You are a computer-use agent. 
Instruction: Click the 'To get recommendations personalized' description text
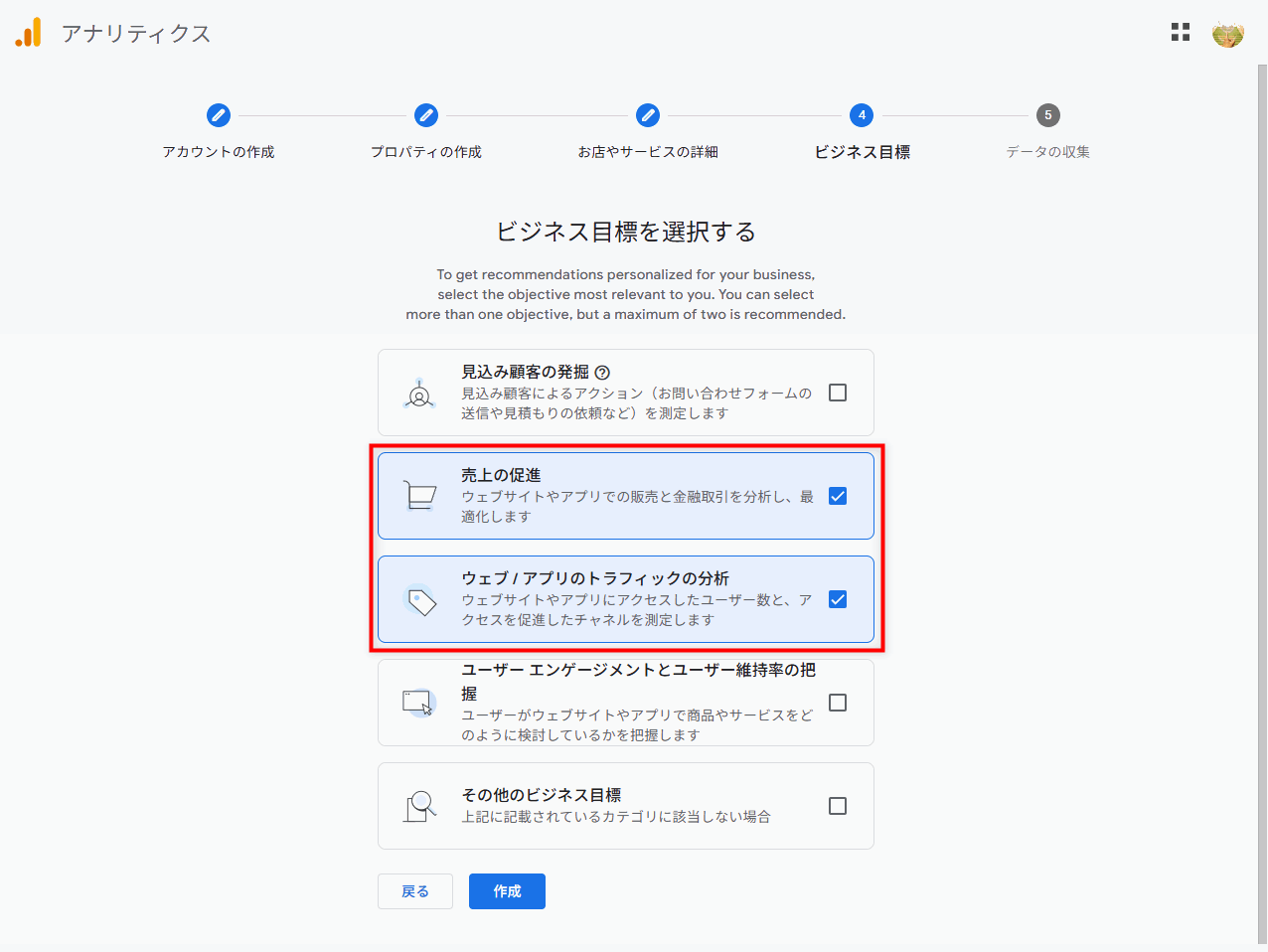point(626,294)
